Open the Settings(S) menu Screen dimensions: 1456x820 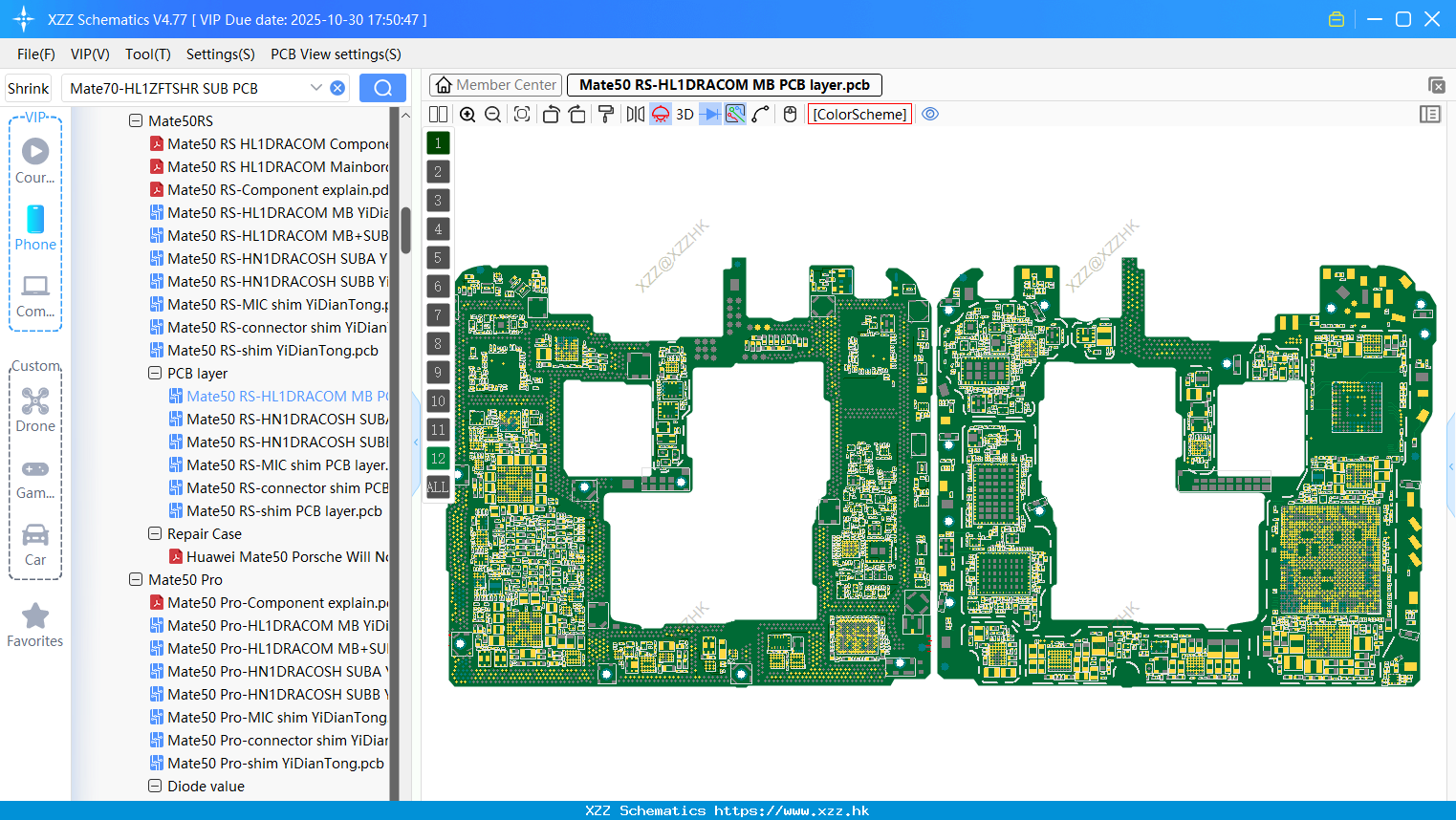point(221,54)
